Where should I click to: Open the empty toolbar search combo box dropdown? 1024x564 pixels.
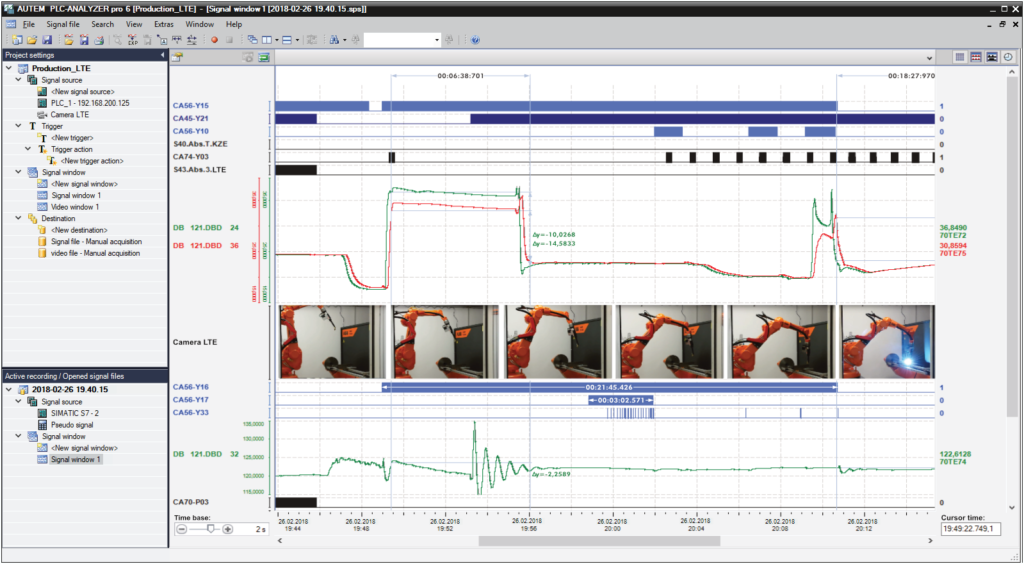tap(437, 40)
